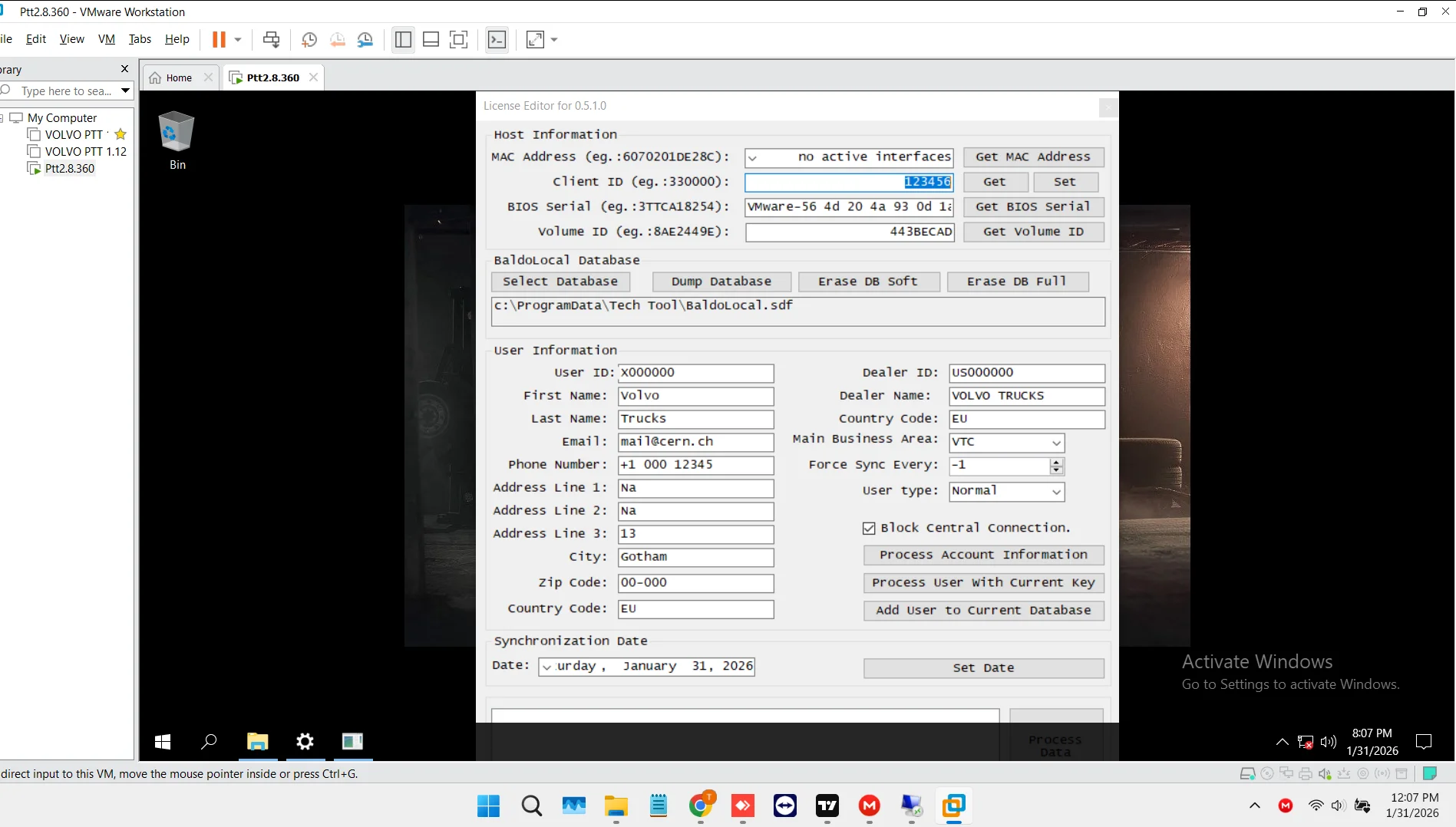Select VOLVO PTT 1.12 in the library tree
1456x827 pixels.
[x=85, y=151]
